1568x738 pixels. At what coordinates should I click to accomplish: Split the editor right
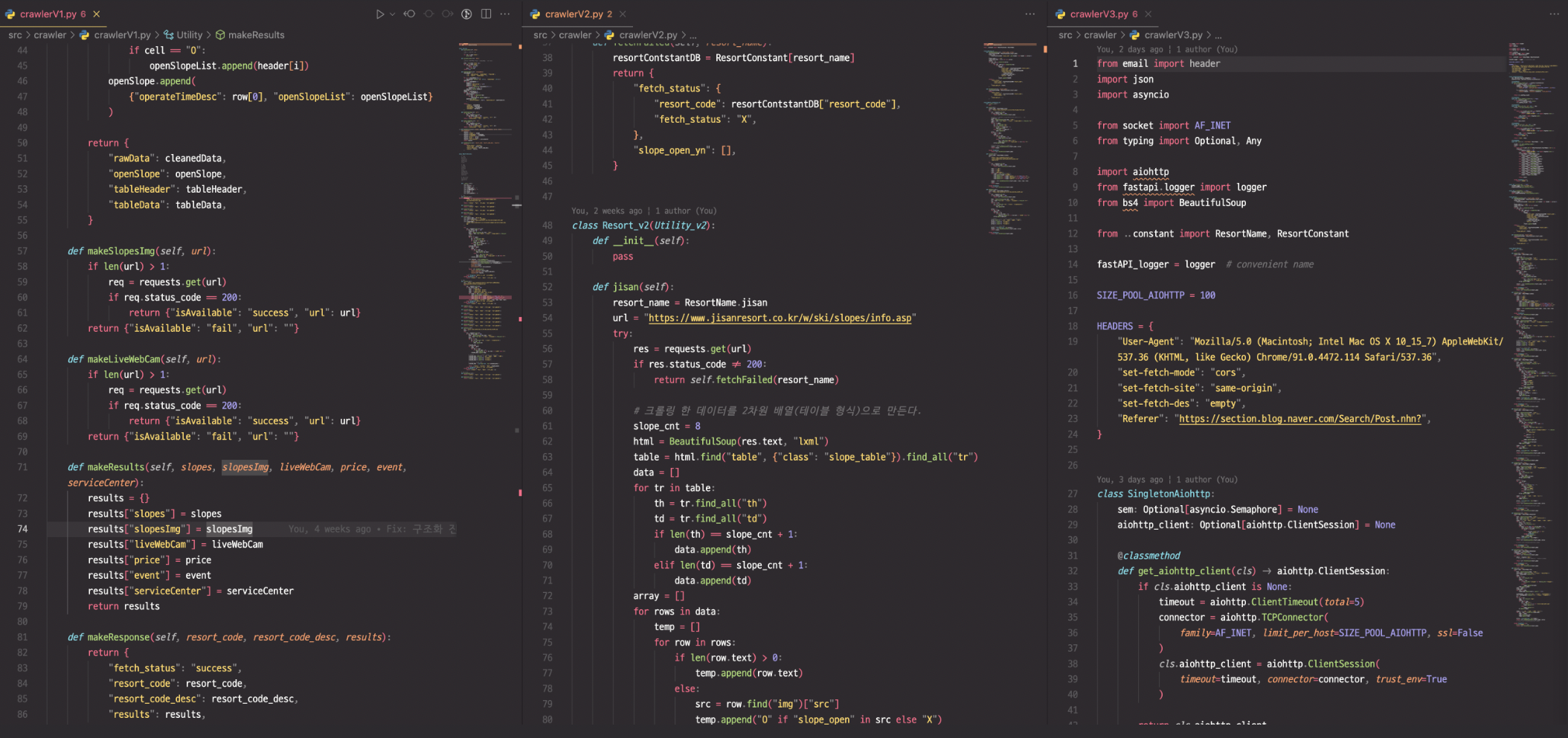tap(486, 14)
